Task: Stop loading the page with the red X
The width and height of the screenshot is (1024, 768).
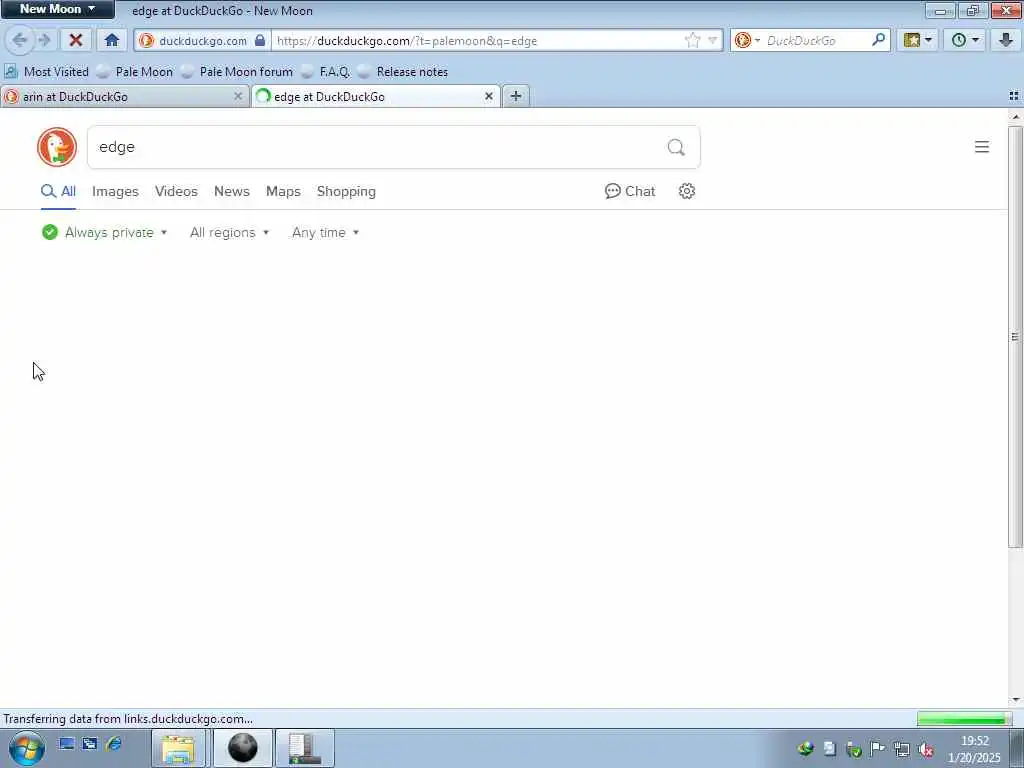Action: click(x=76, y=40)
